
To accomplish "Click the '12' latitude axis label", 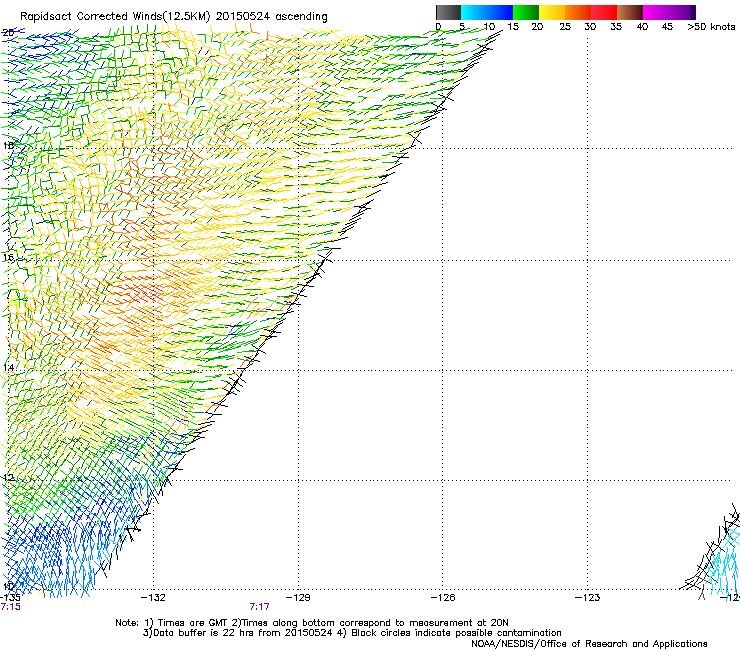I will tap(8, 477).
